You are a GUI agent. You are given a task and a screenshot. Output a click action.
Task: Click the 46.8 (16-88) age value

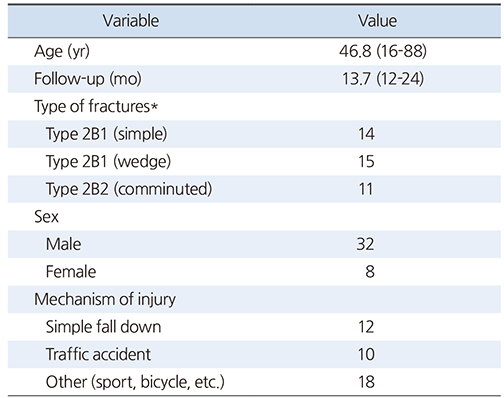point(383,51)
